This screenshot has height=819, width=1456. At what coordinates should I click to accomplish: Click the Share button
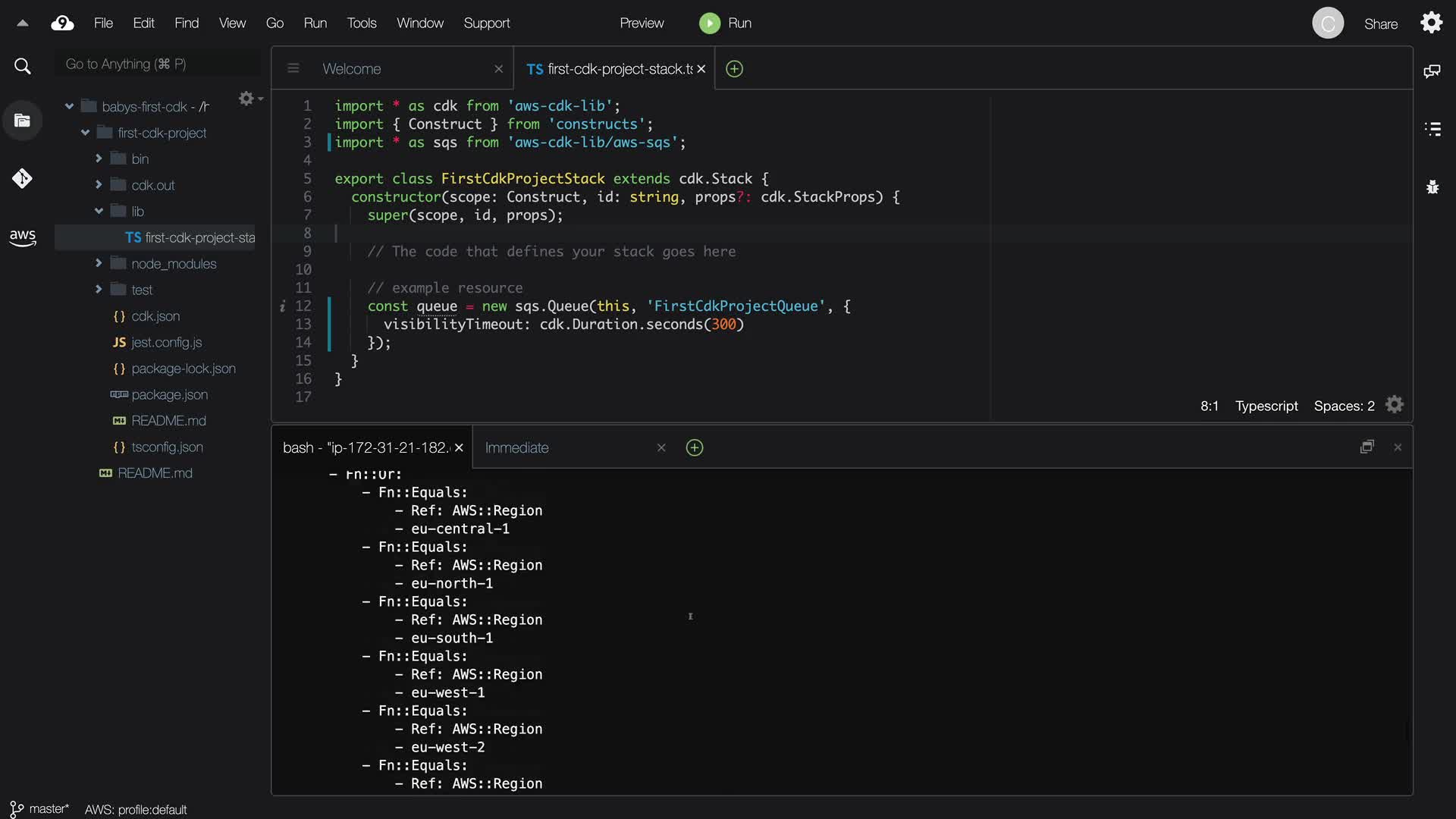tap(1380, 24)
